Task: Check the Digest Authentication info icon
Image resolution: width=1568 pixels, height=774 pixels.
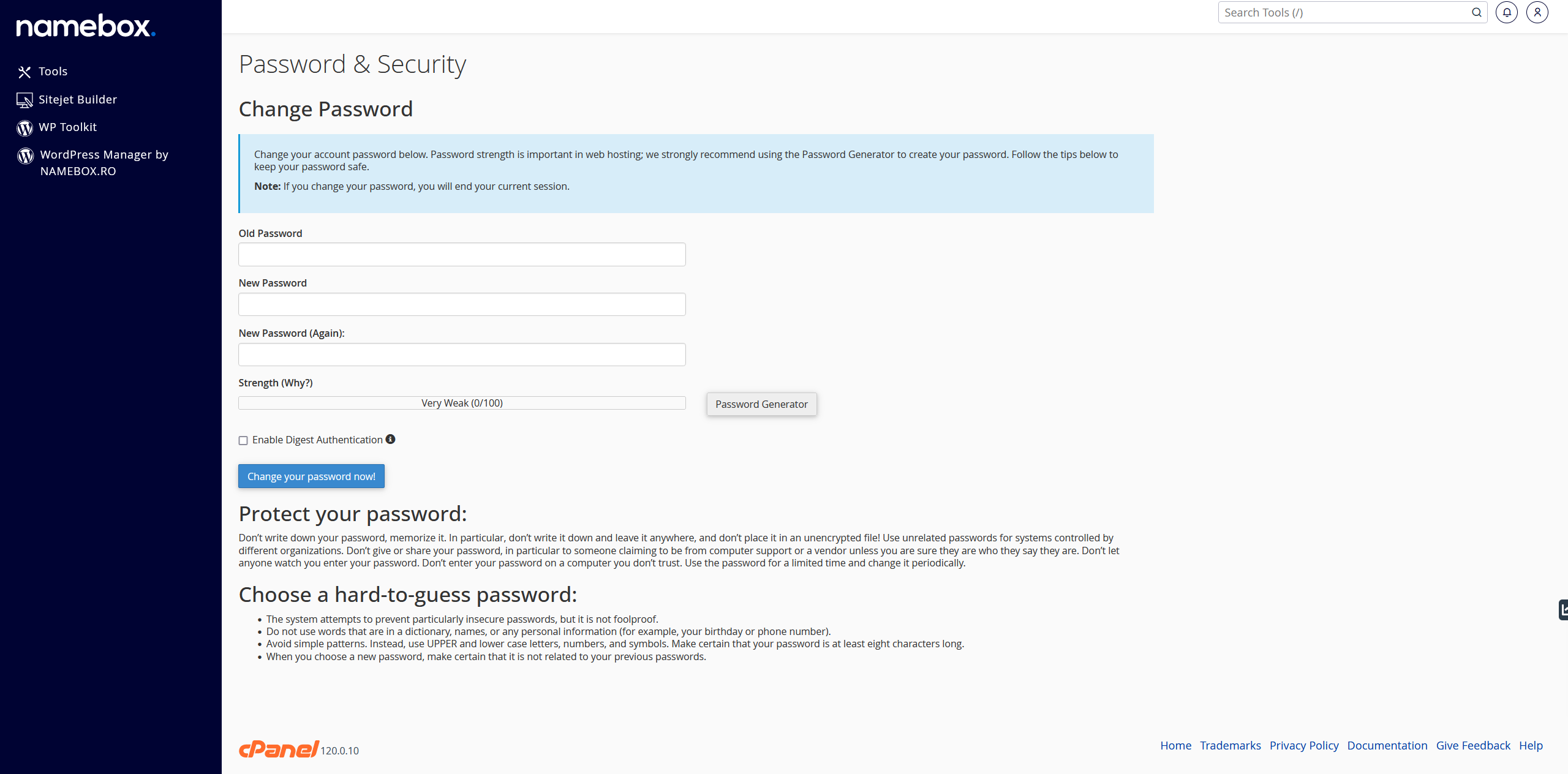Action: [x=391, y=439]
